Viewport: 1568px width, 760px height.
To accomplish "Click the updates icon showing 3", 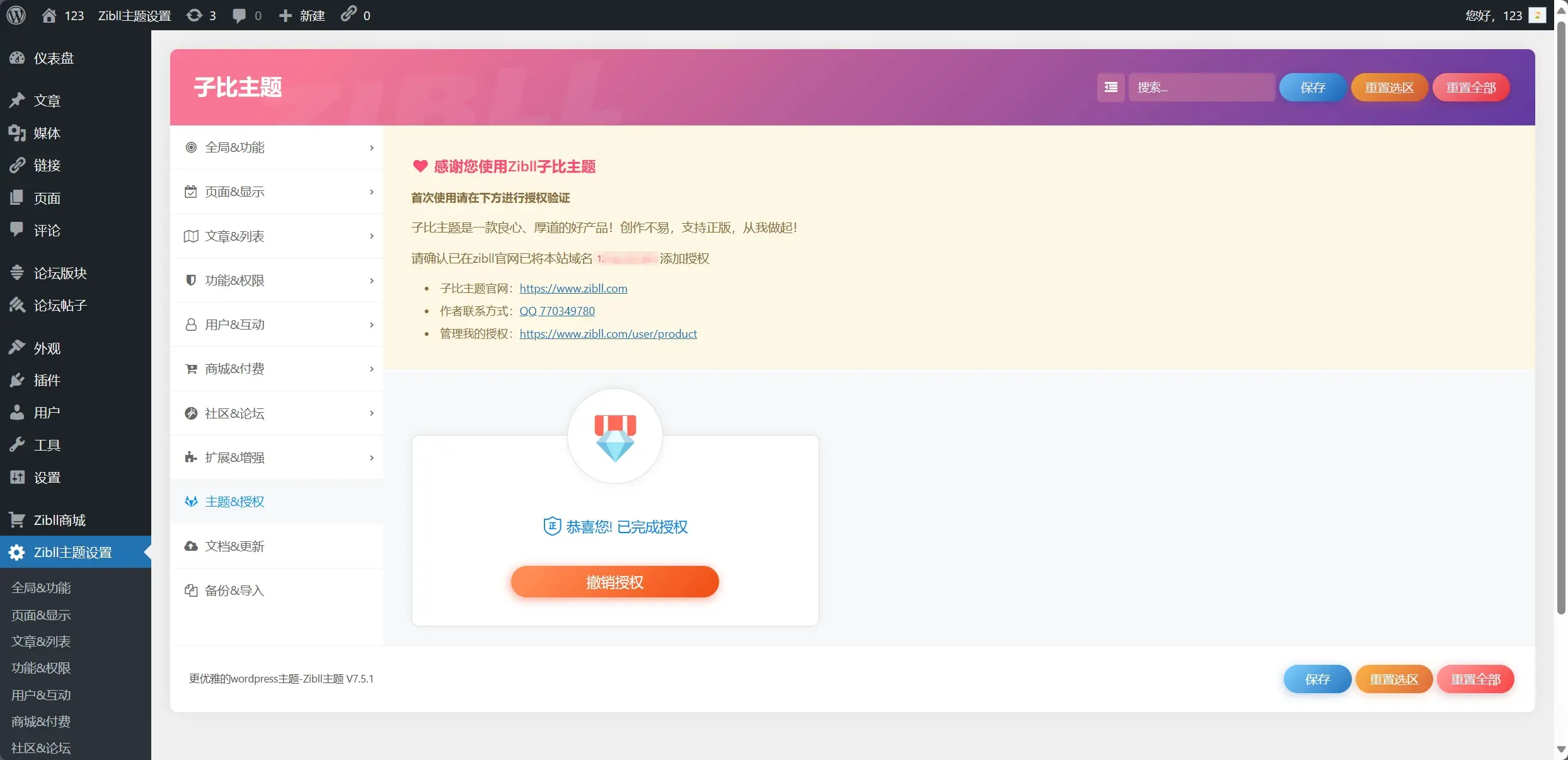I will pos(194,15).
